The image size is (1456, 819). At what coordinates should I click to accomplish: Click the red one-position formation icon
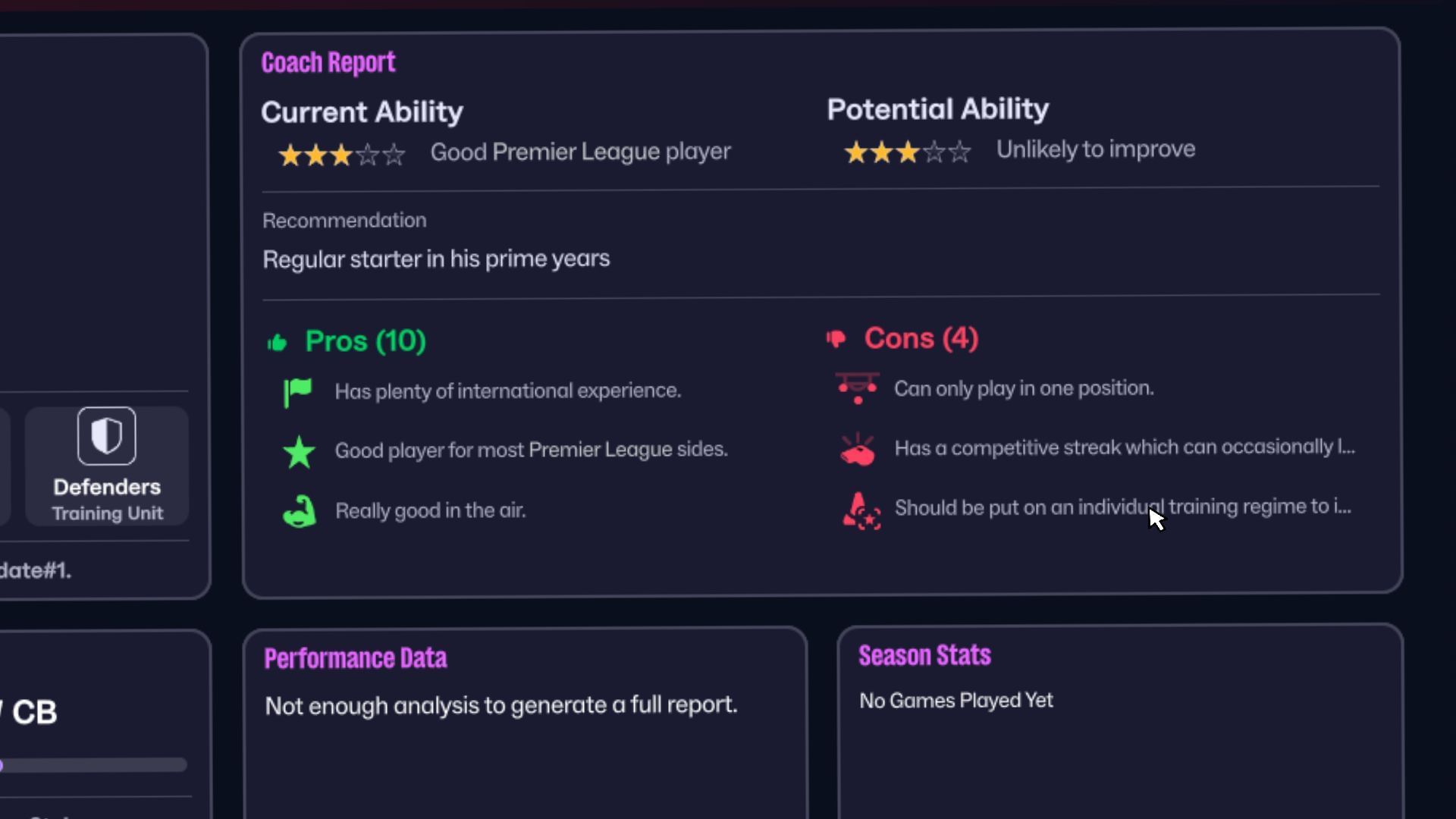coord(858,388)
